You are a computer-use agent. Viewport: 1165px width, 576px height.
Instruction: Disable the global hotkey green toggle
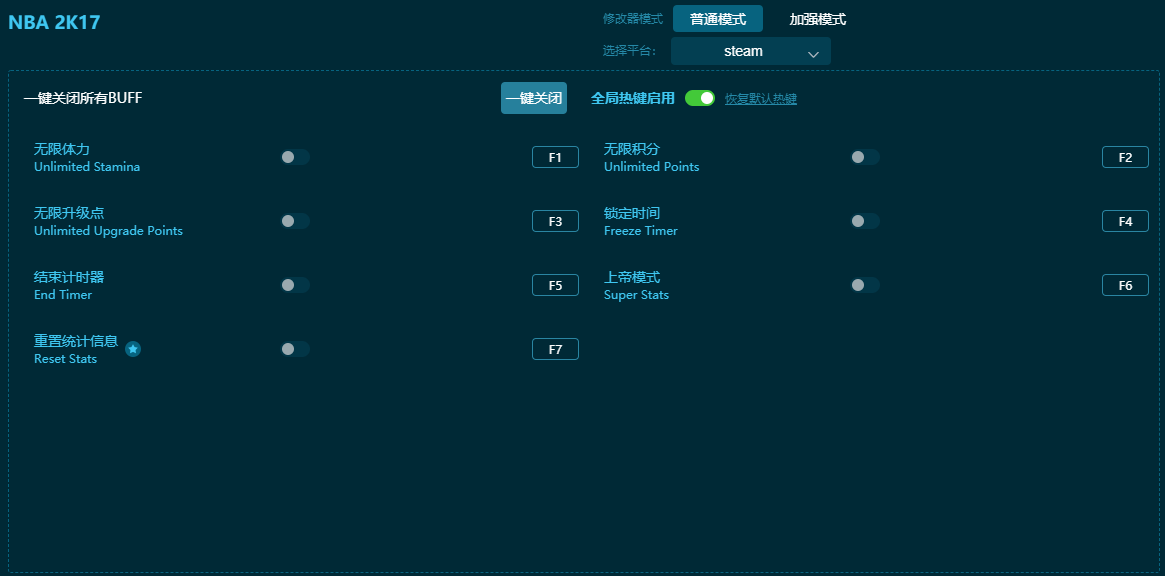[x=700, y=98]
